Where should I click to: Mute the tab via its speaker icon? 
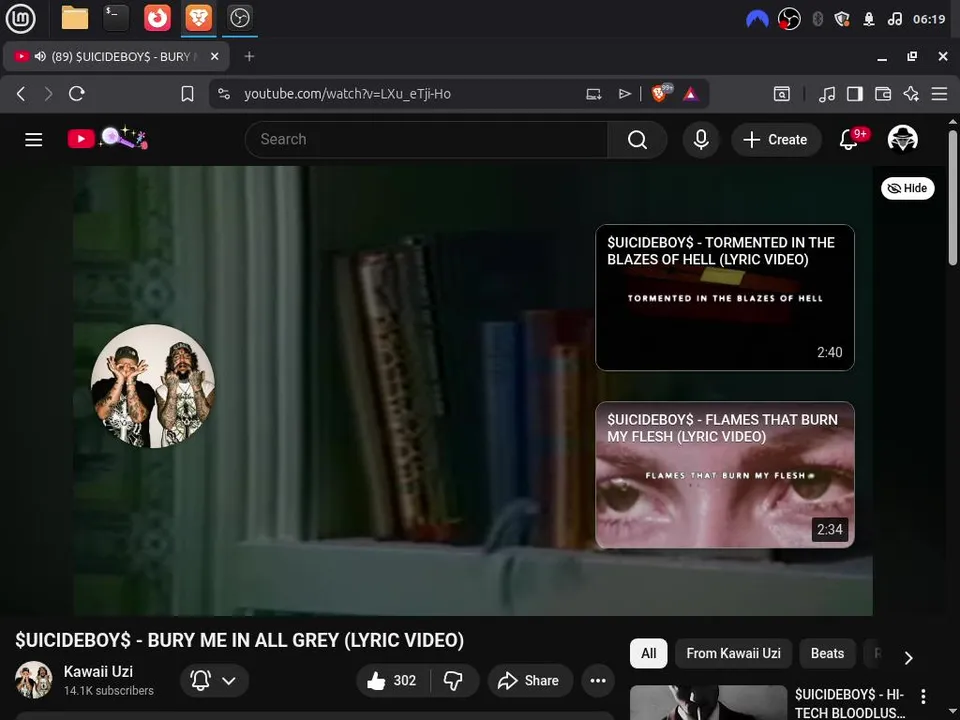click(40, 56)
